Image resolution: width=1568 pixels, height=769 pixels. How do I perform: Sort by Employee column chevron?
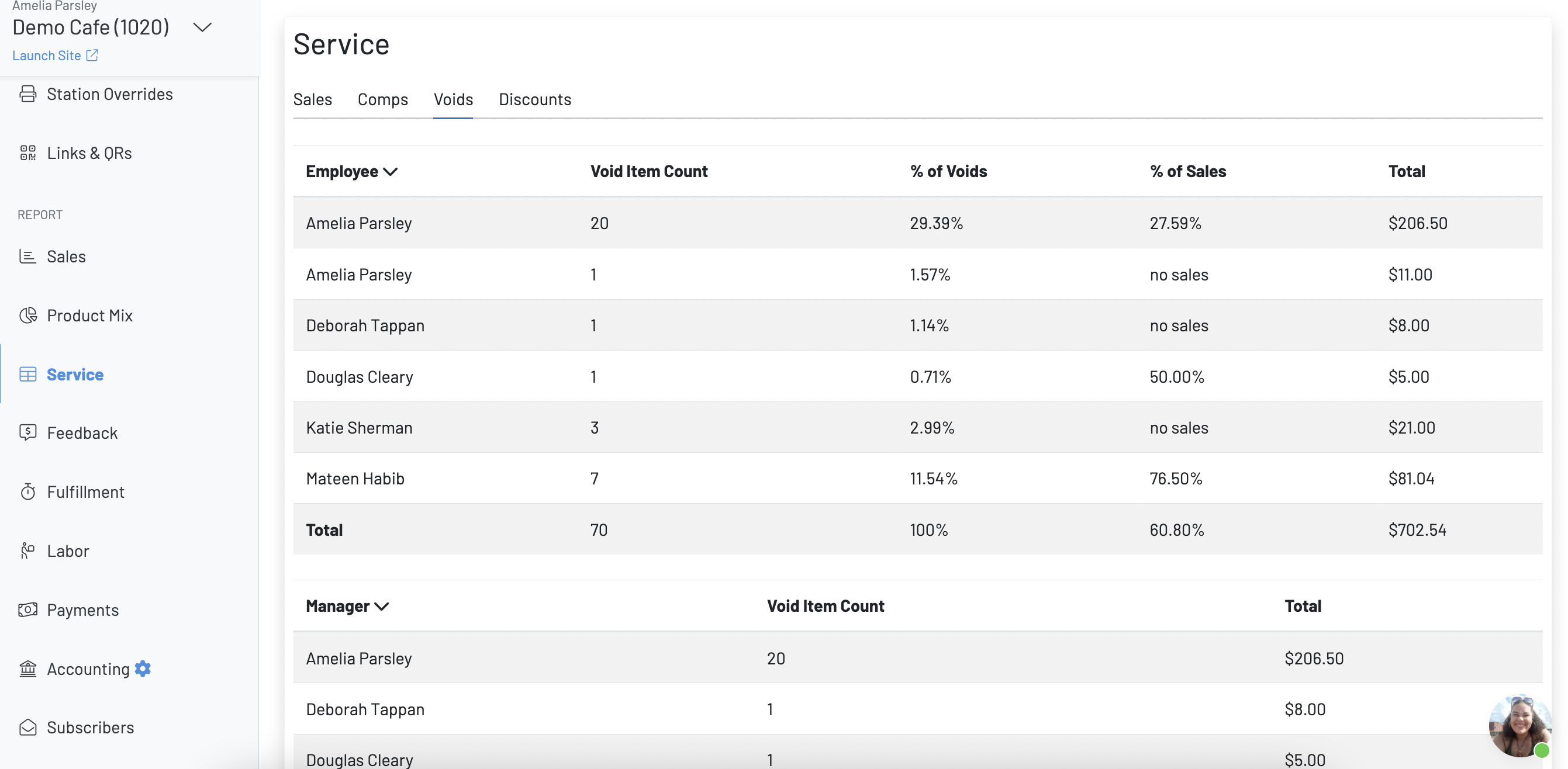pyautogui.click(x=391, y=172)
